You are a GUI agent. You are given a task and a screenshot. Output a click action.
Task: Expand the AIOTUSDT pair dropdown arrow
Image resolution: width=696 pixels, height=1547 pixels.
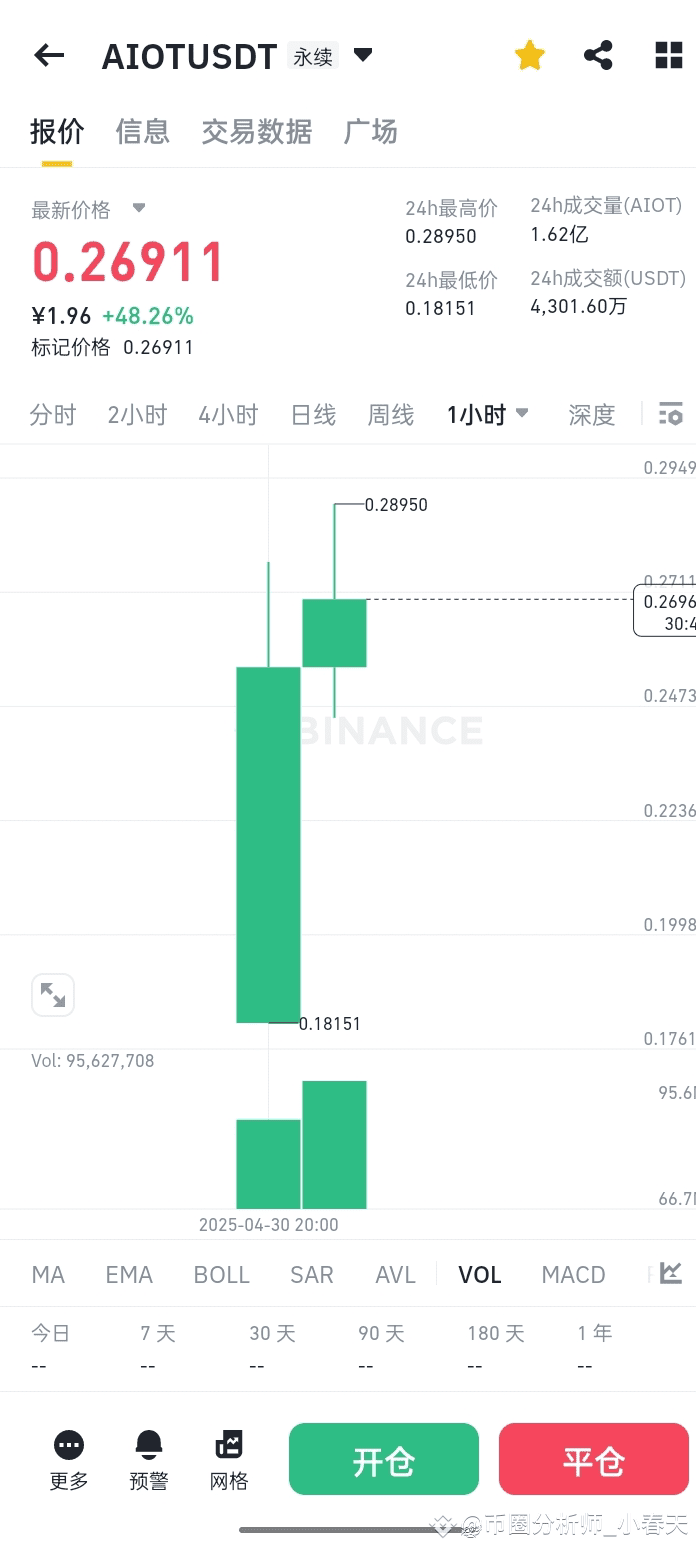(x=363, y=55)
